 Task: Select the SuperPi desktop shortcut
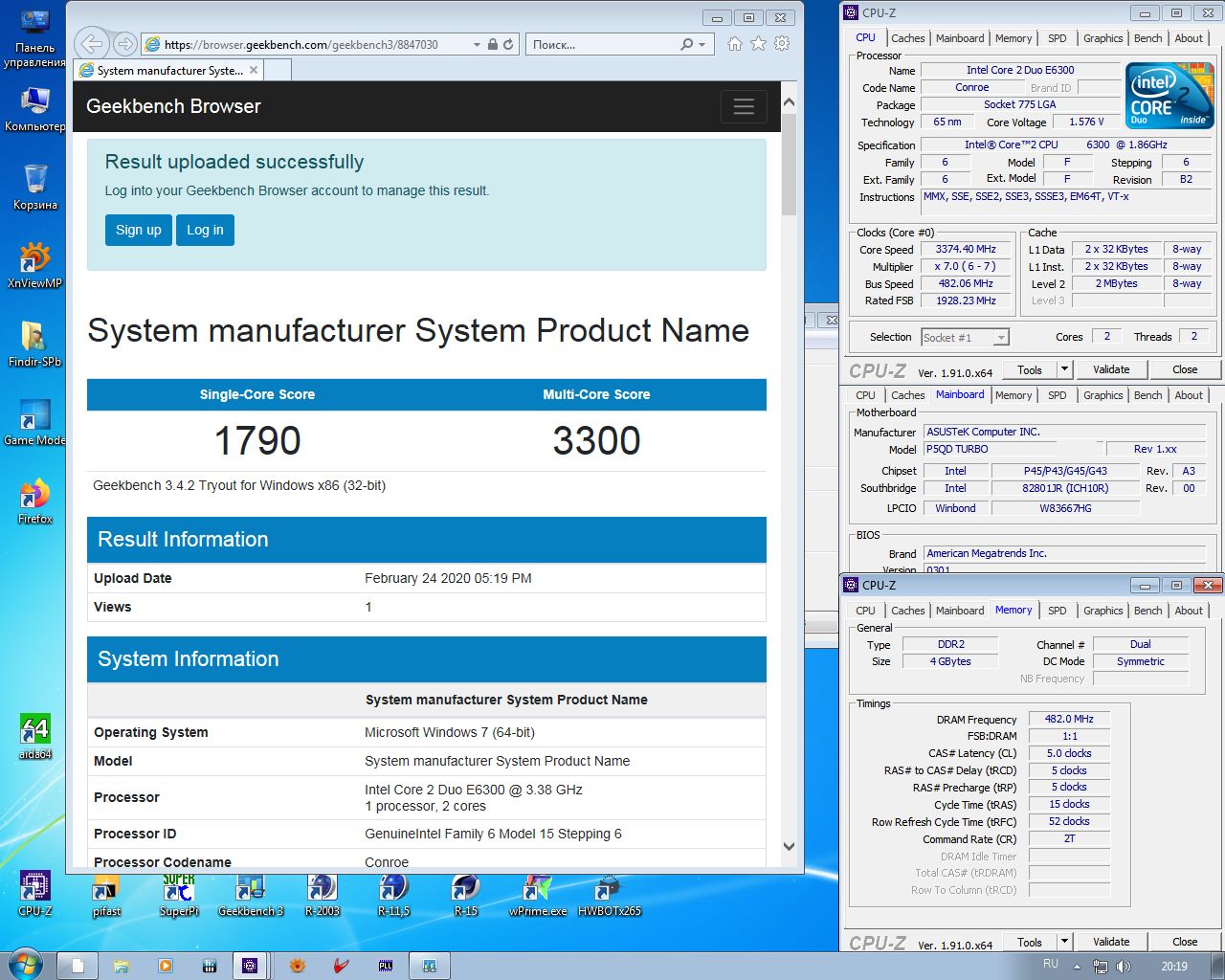click(x=179, y=894)
